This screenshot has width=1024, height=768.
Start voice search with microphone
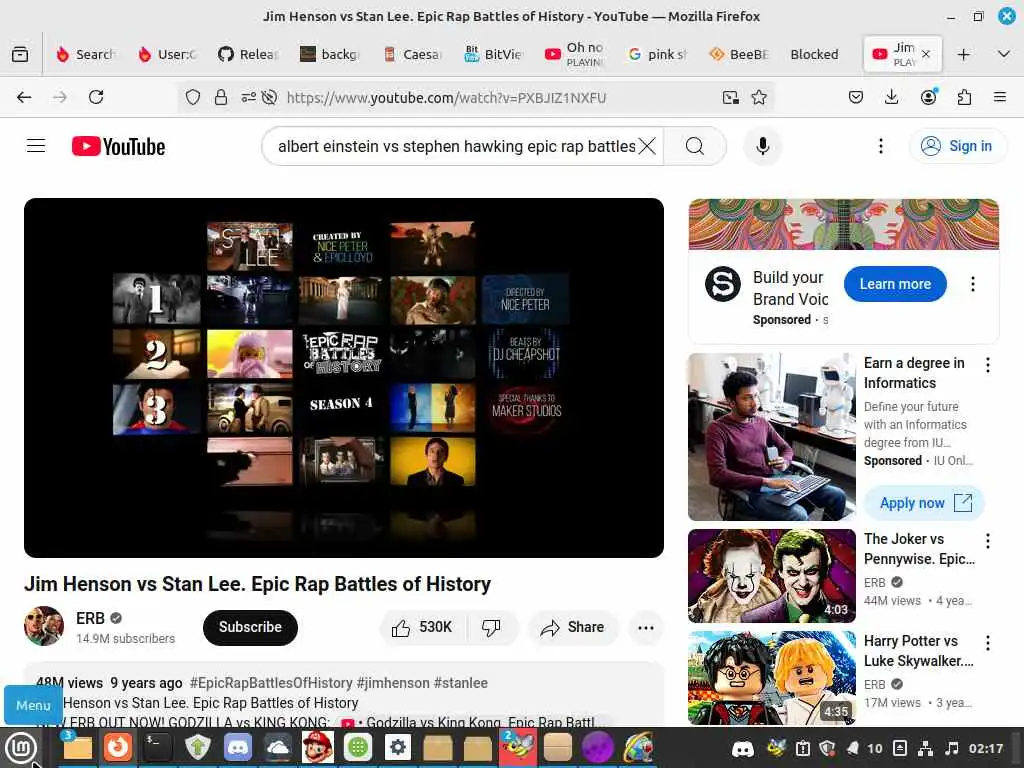pos(762,146)
